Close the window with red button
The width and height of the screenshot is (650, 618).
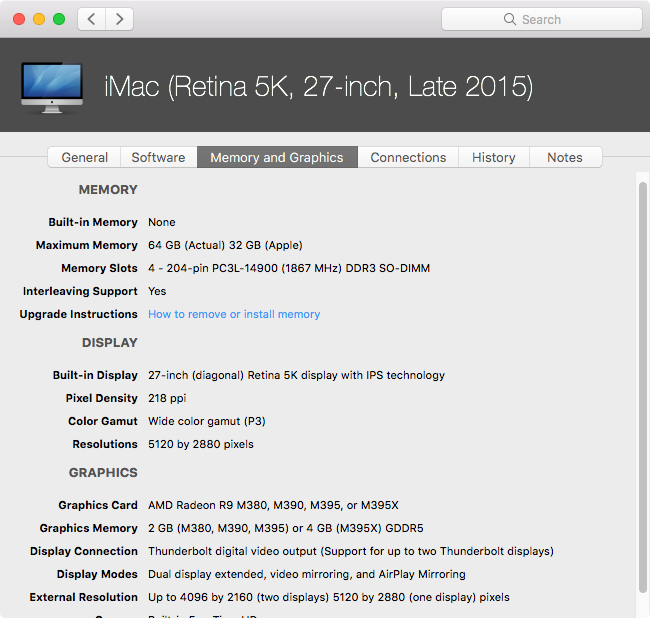pyautogui.click(x=19, y=19)
